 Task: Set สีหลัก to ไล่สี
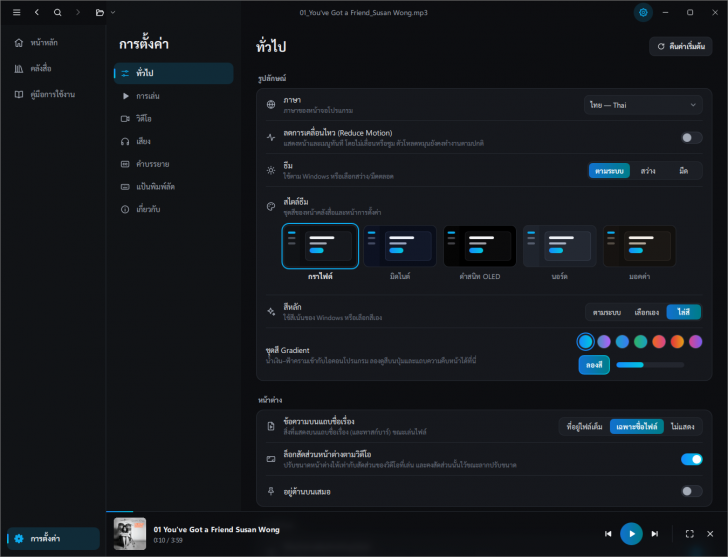click(683, 312)
